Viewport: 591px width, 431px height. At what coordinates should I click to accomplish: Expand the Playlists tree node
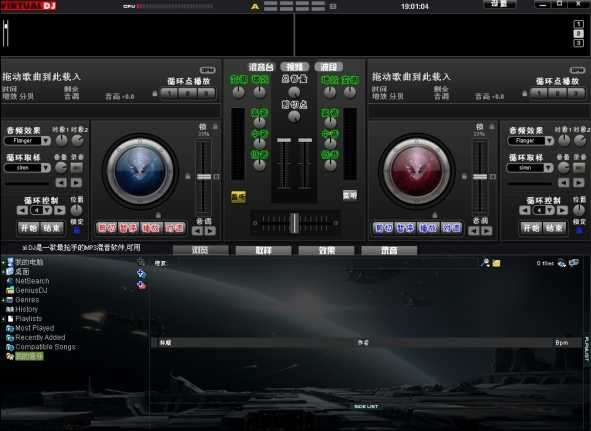tap(3, 319)
